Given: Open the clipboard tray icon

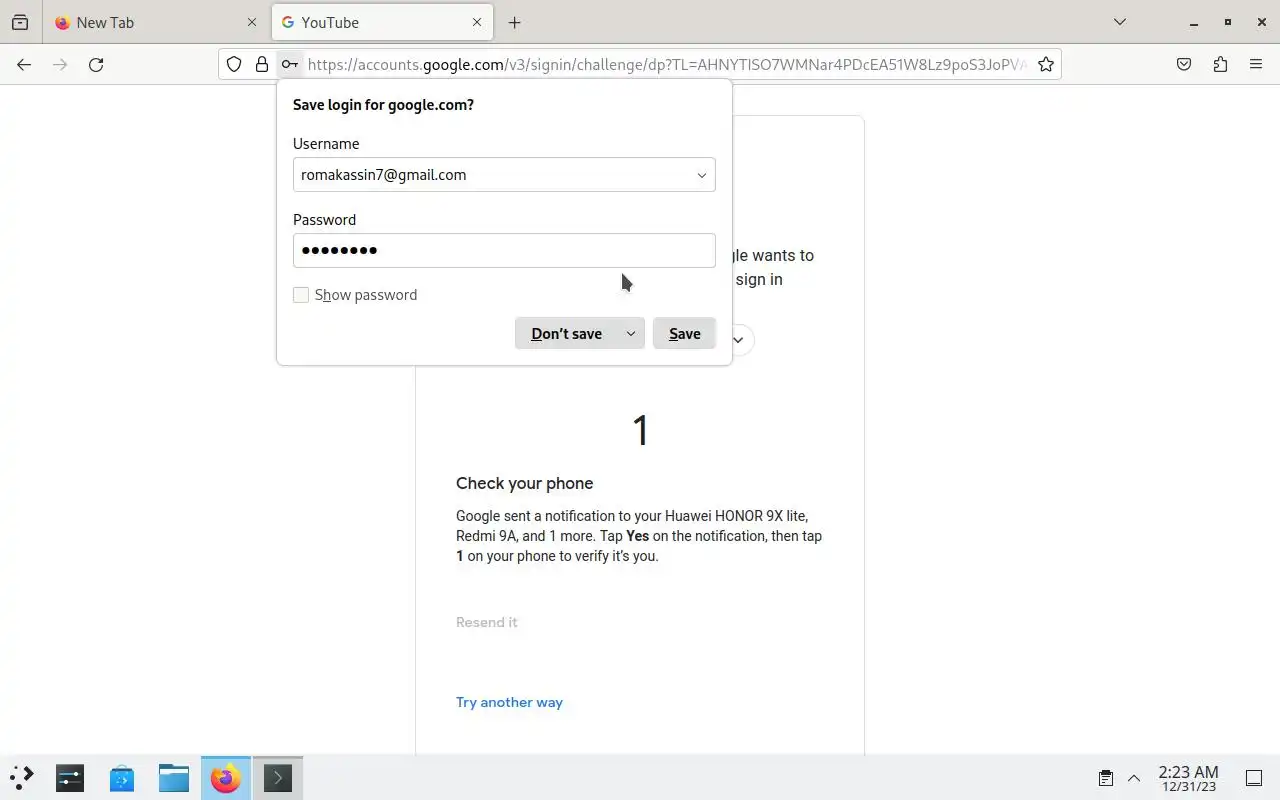Looking at the screenshot, I should click(1106, 778).
